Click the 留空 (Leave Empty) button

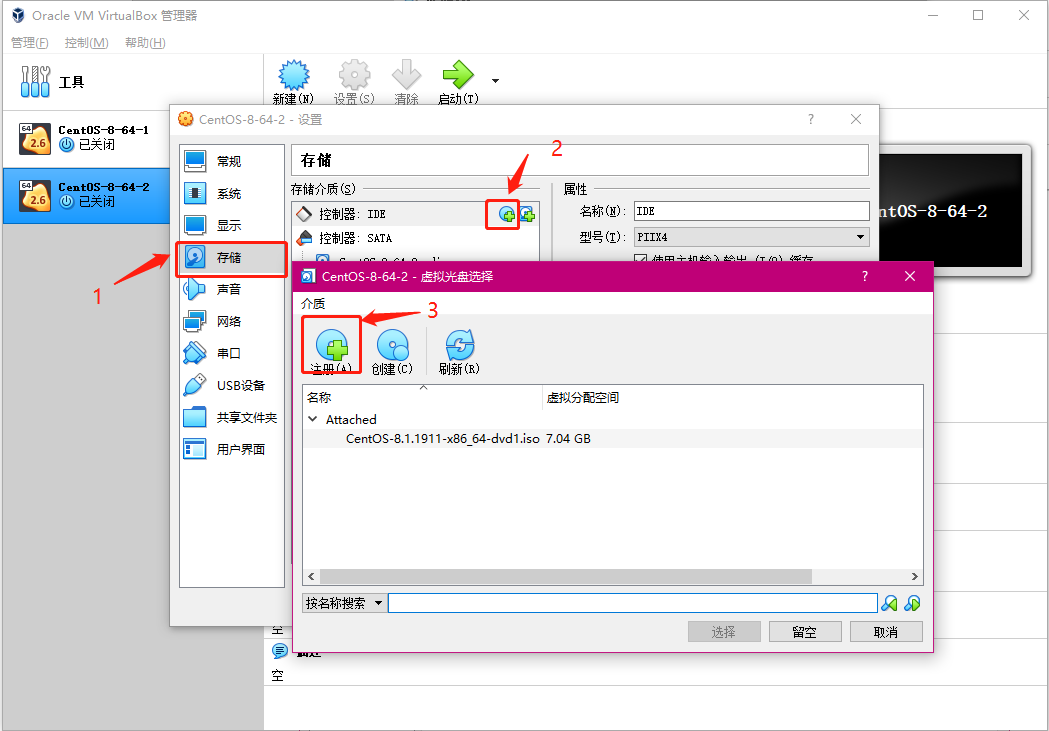[805, 631]
